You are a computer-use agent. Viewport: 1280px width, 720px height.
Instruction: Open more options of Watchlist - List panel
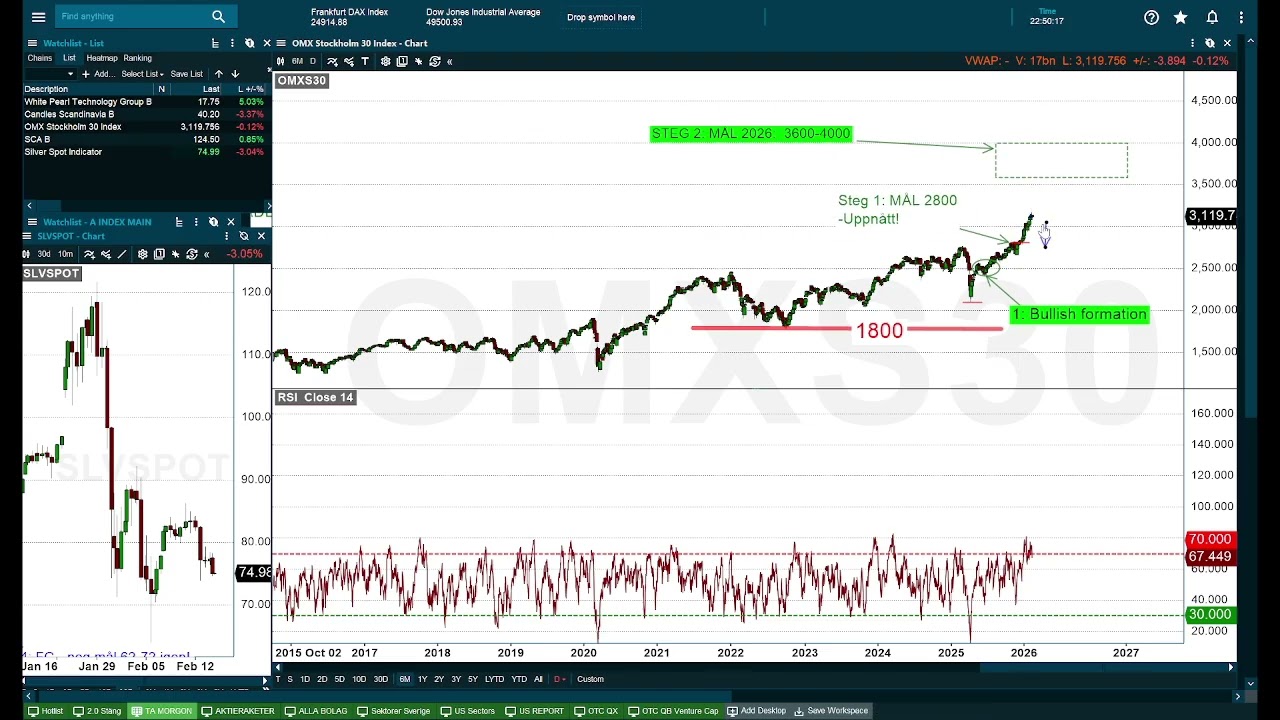tap(233, 43)
